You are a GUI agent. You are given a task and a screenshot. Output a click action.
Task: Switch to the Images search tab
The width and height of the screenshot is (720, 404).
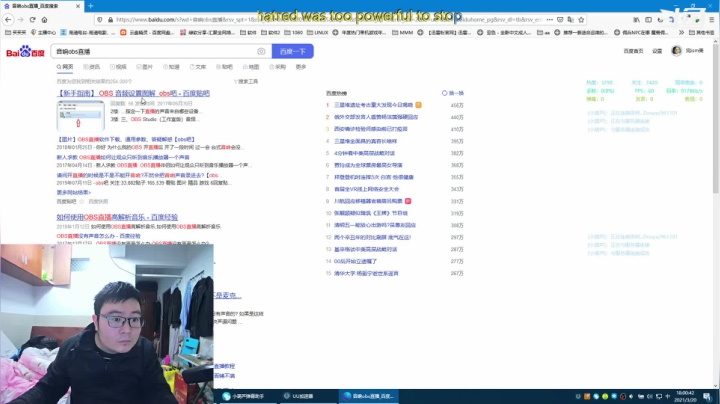tap(145, 67)
